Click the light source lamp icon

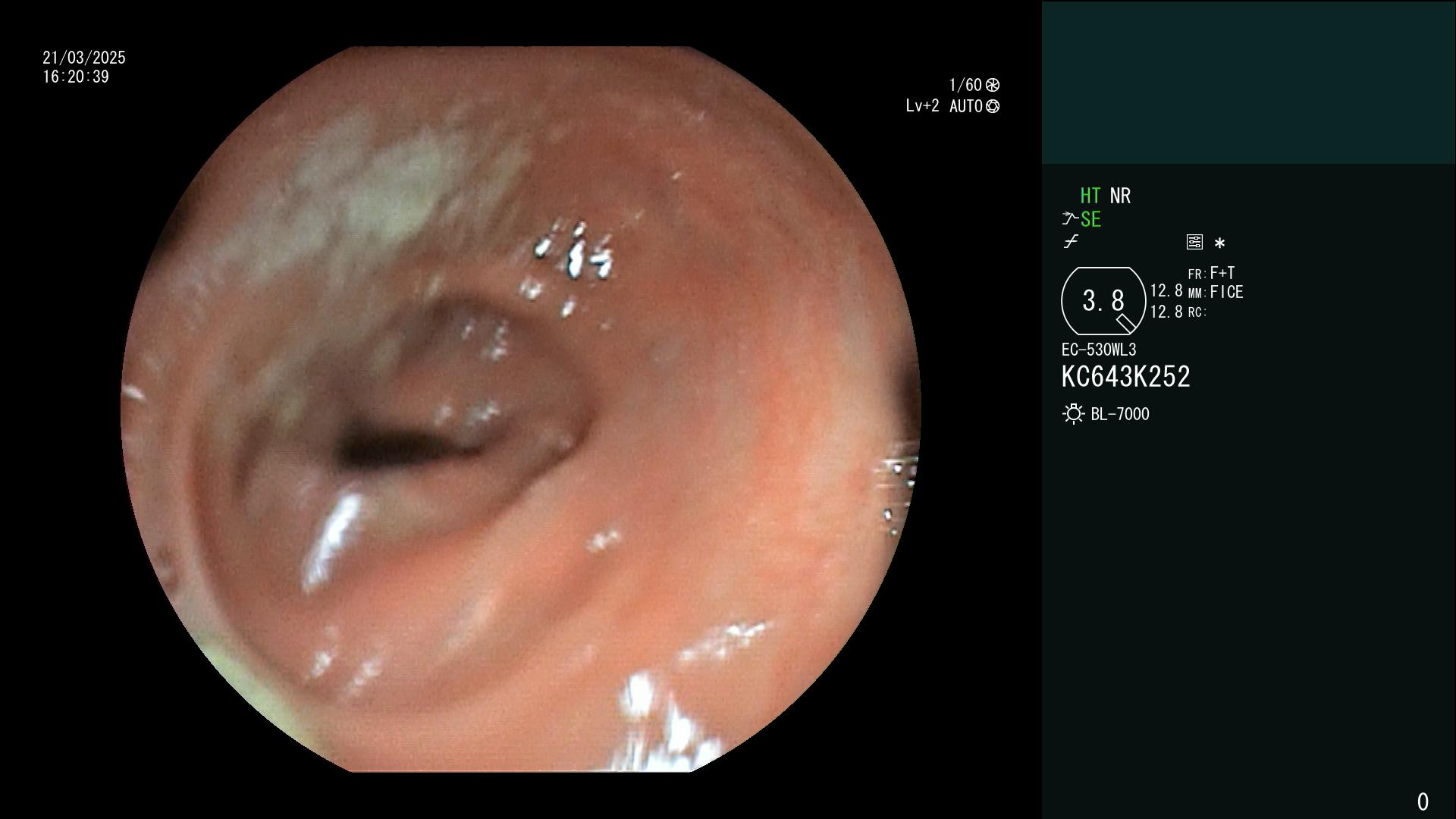1073,414
